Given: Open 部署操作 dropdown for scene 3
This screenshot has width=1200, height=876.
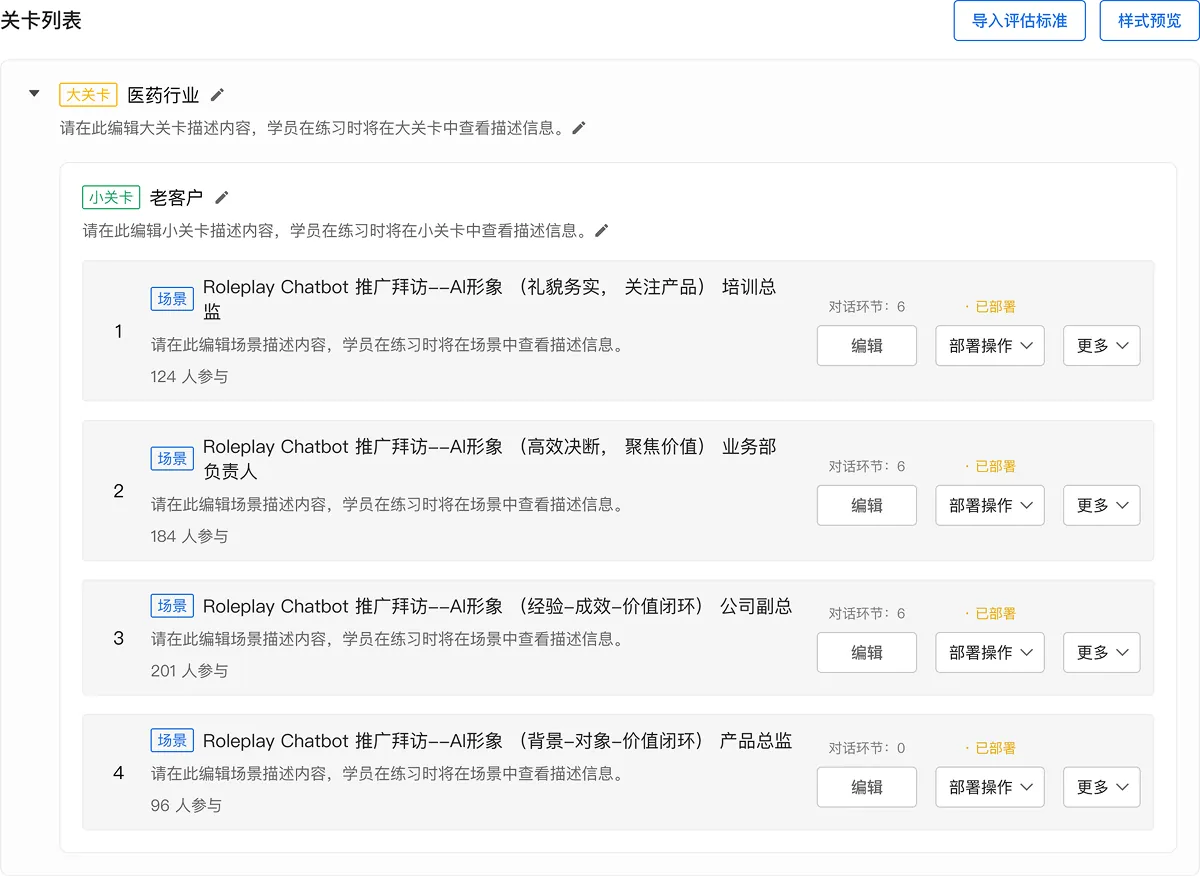Looking at the screenshot, I should [x=989, y=653].
